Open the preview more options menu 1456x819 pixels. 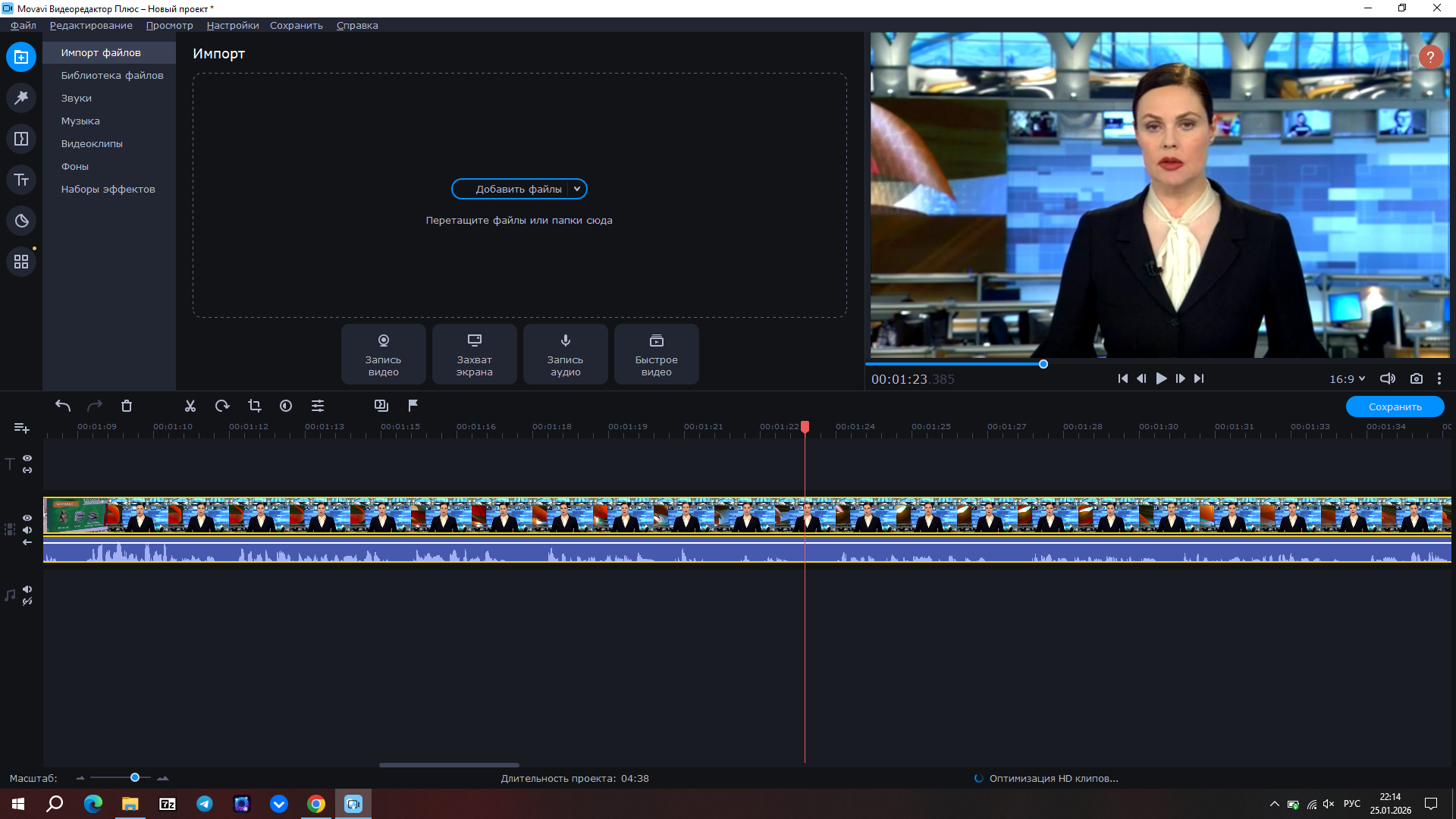1439,378
